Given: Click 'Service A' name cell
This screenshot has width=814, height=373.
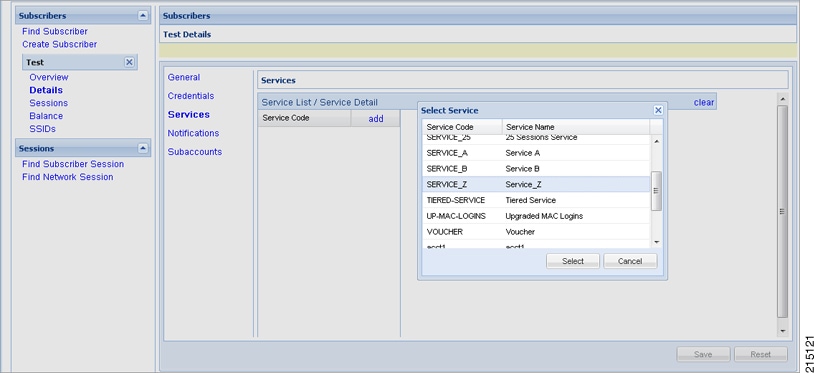Looking at the screenshot, I should pyautogui.click(x=522, y=153).
